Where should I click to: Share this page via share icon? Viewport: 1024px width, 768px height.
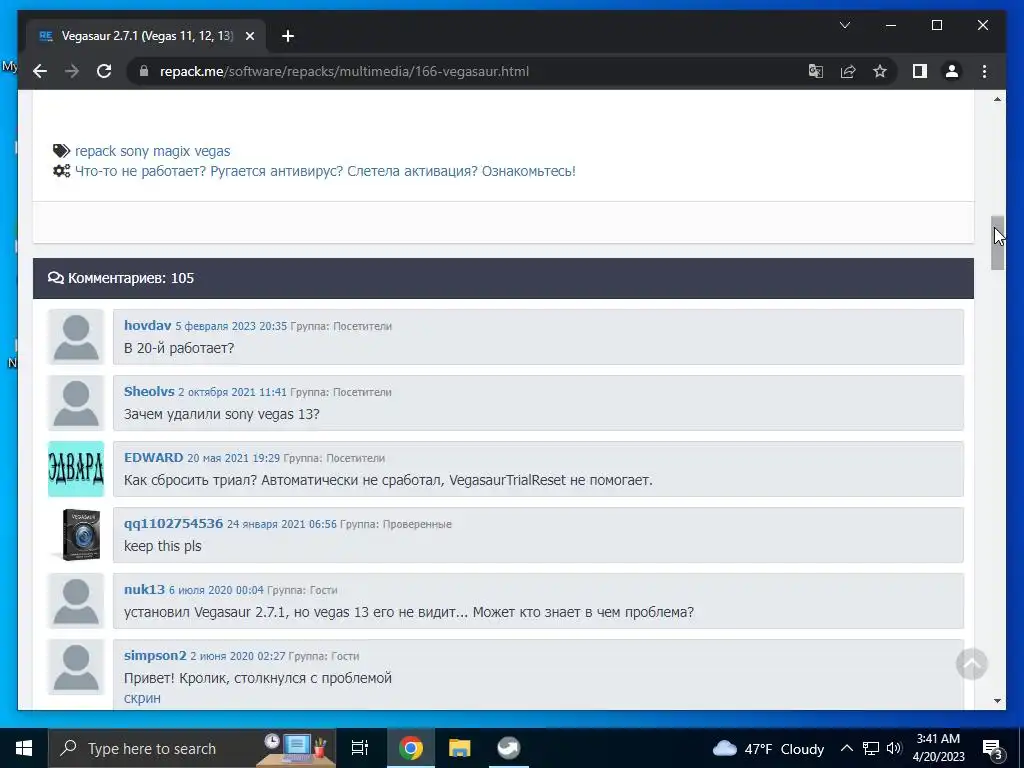click(x=848, y=71)
